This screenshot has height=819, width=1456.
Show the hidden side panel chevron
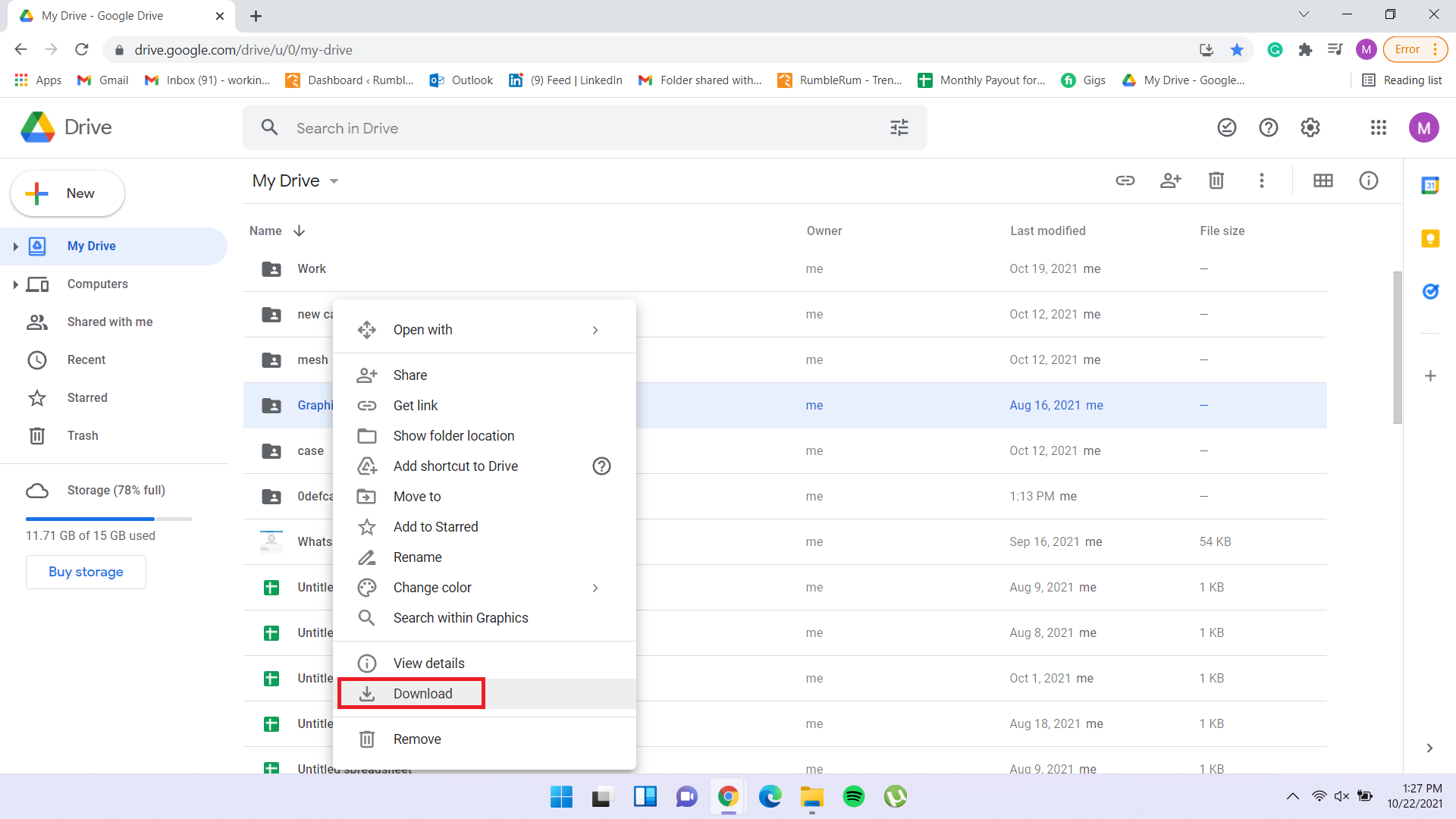[1429, 748]
